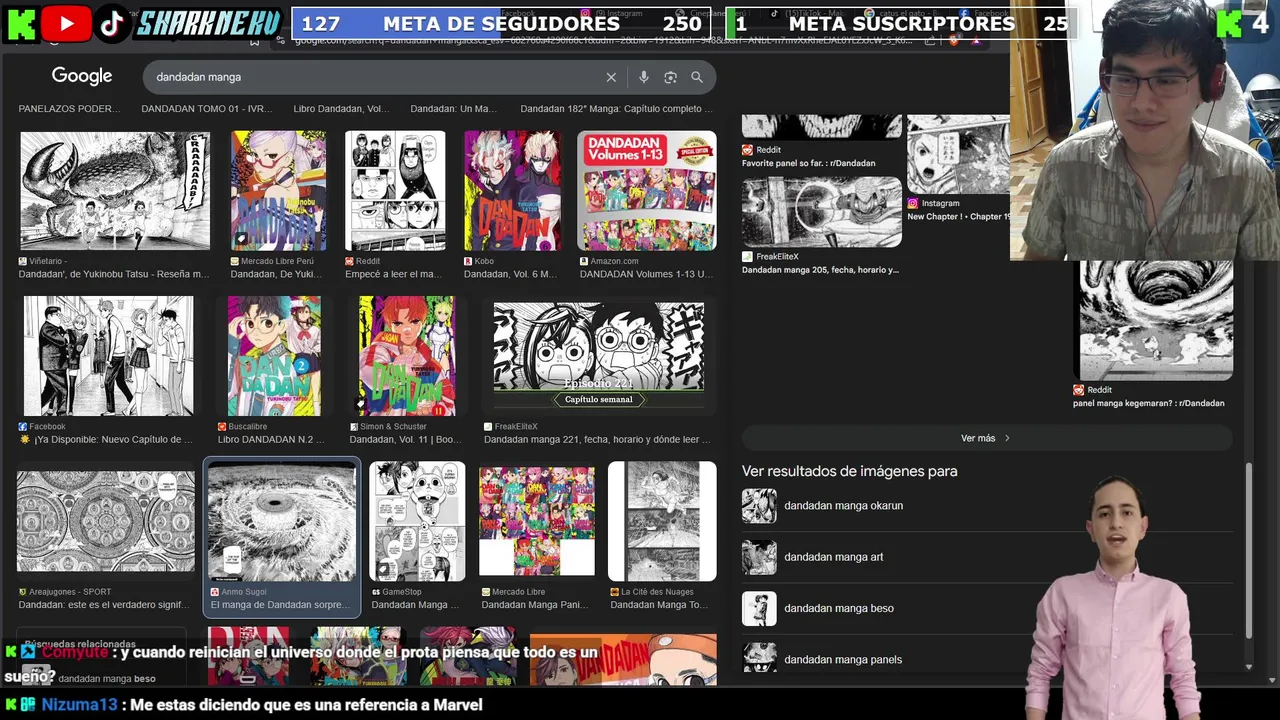Click 'Dandadan, Vol. 6 M...' result title
The width and height of the screenshot is (1280, 720).
tap(510, 274)
